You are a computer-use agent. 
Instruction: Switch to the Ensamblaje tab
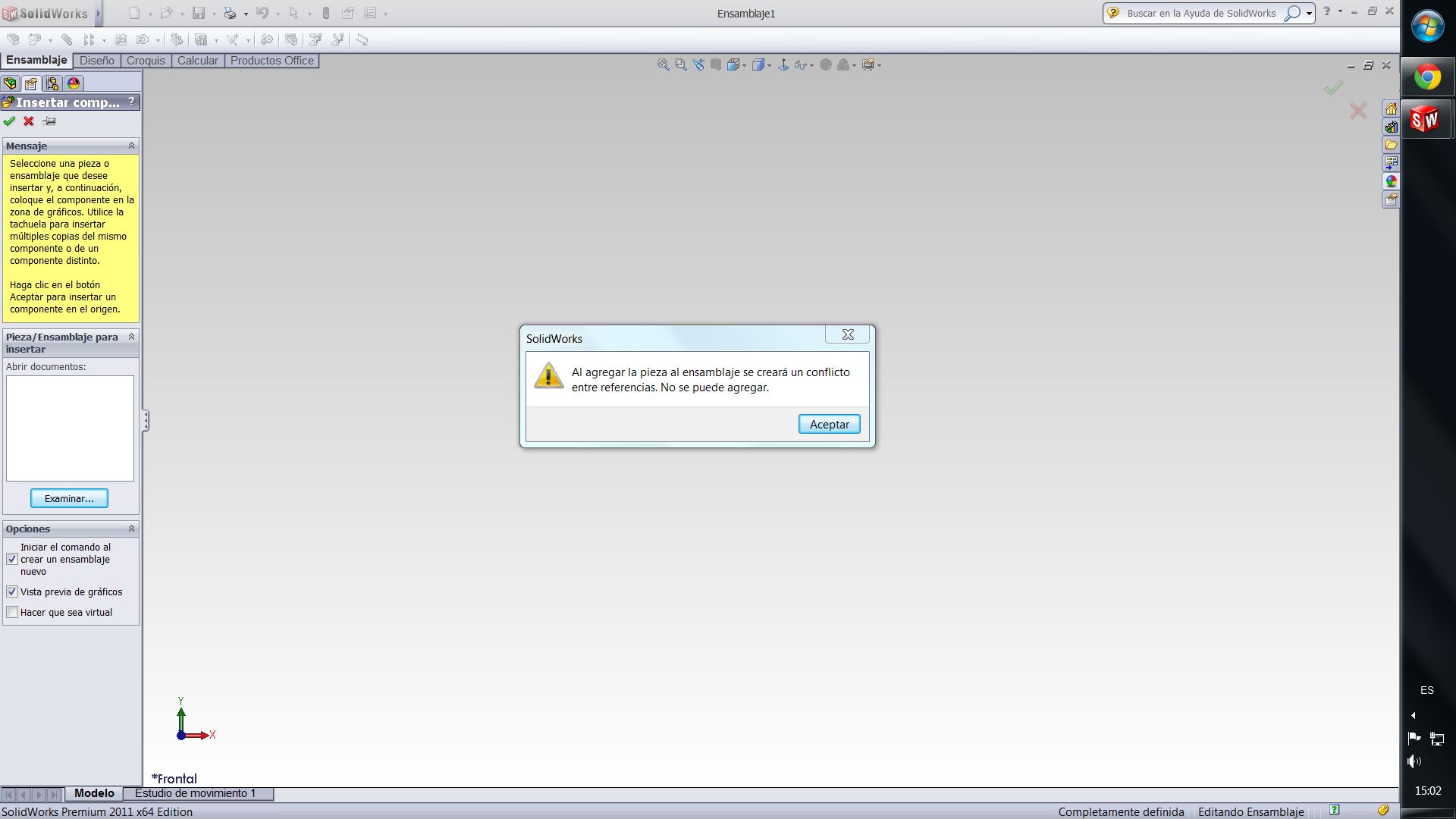coord(36,60)
